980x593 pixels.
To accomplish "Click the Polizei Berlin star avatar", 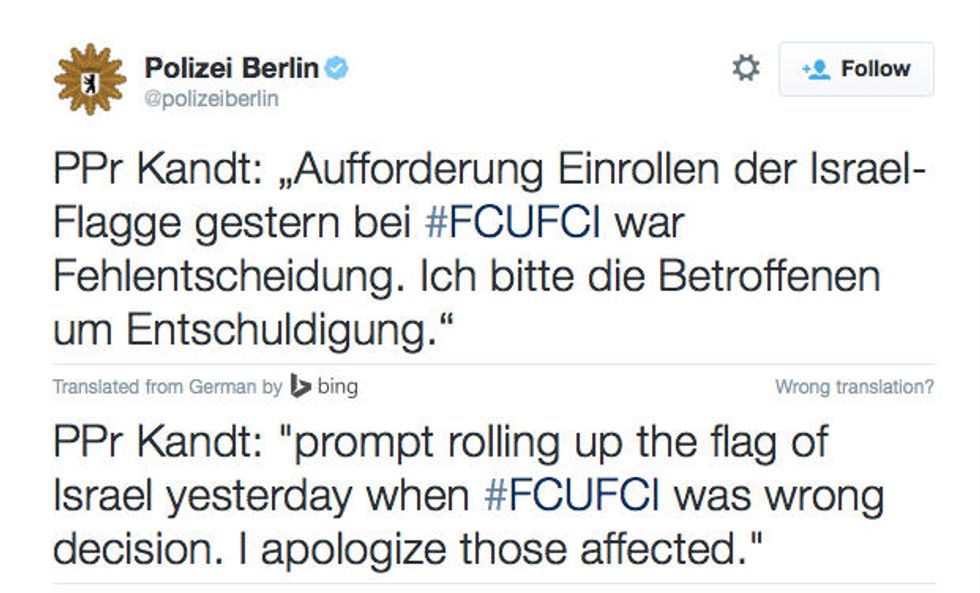I will tap(90, 79).
